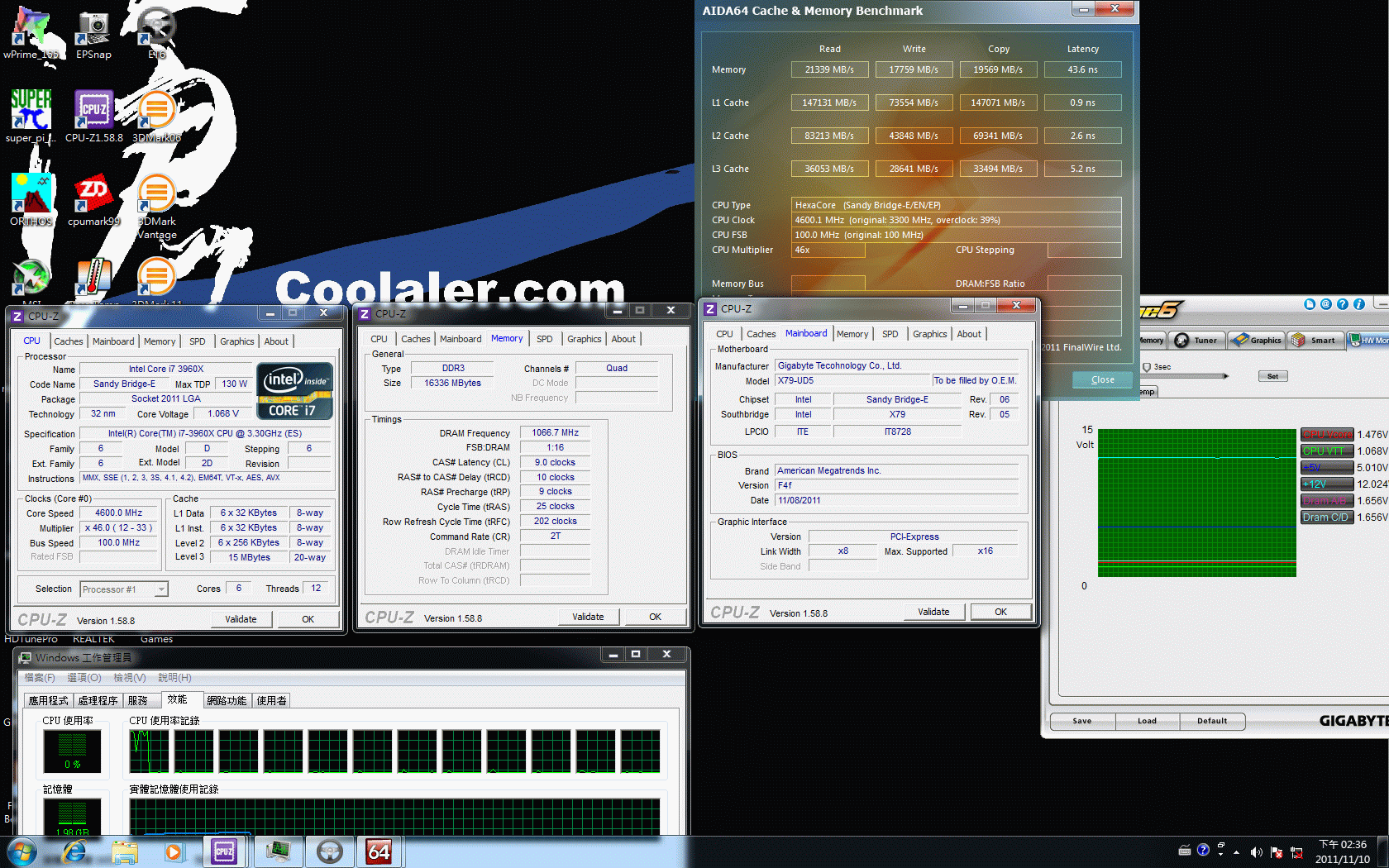The height and width of the screenshot is (868, 1389).
Task: Open 檔案(F) menu in Task Manager
Action: coord(40,678)
